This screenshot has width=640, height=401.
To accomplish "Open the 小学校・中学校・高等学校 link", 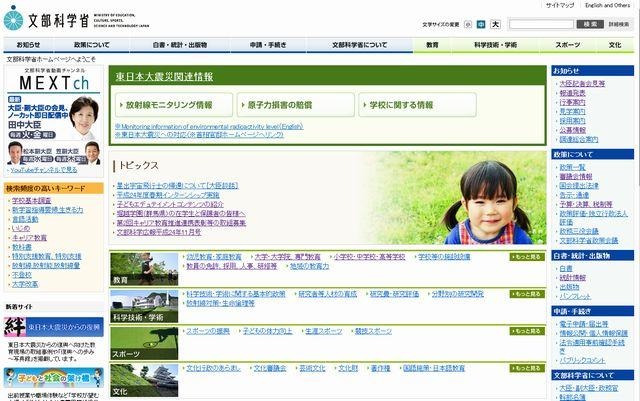I will click(369, 257).
